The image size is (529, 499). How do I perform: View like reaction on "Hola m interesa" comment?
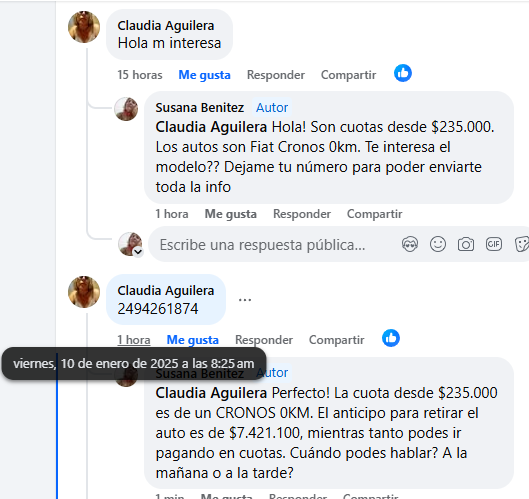click(403, 73)
